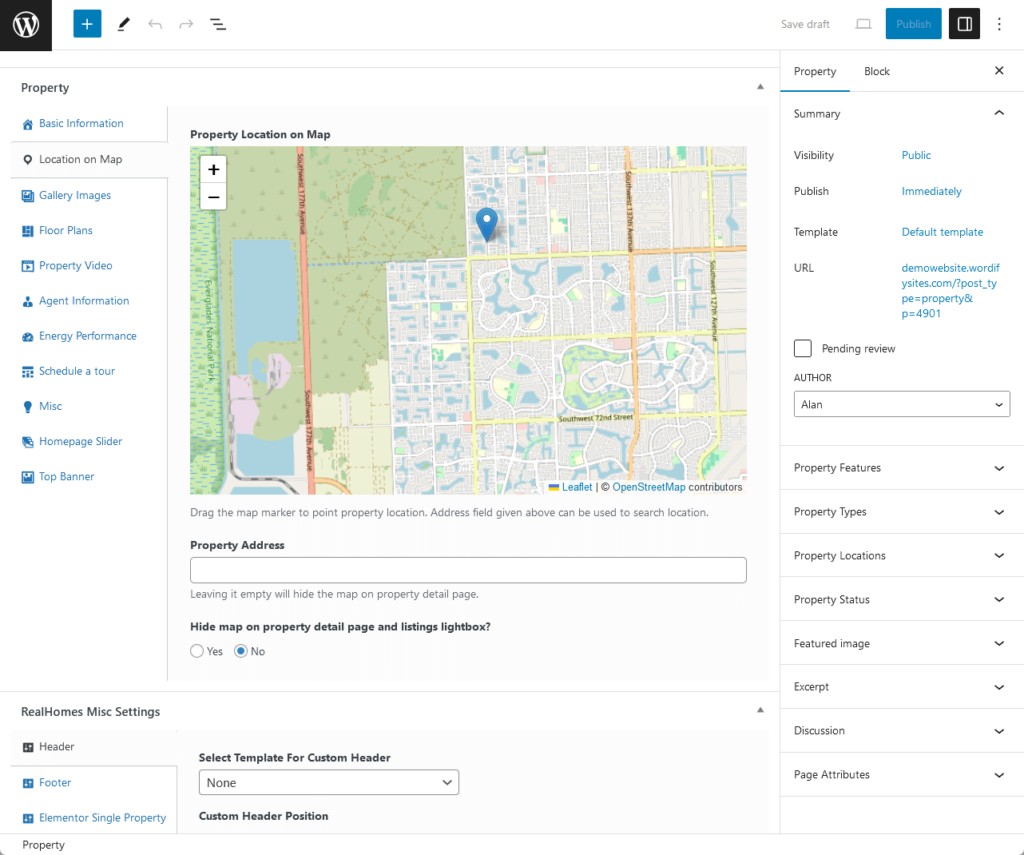The image size is (1024, 855).
Task: Check the Pending review checkbox
Action: [x=801, y=348]
